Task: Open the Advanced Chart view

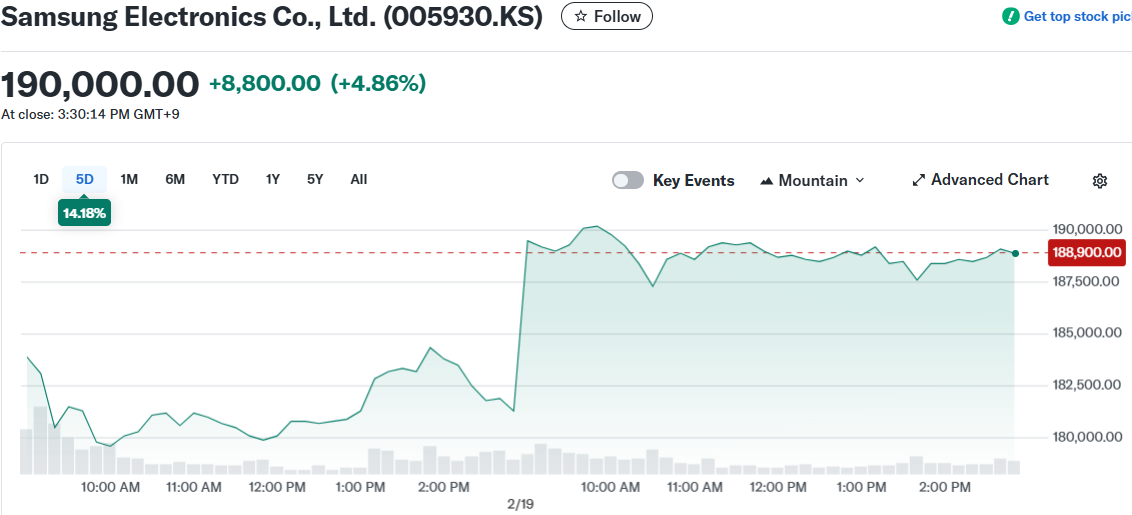Action: click(x=989, y=180)
